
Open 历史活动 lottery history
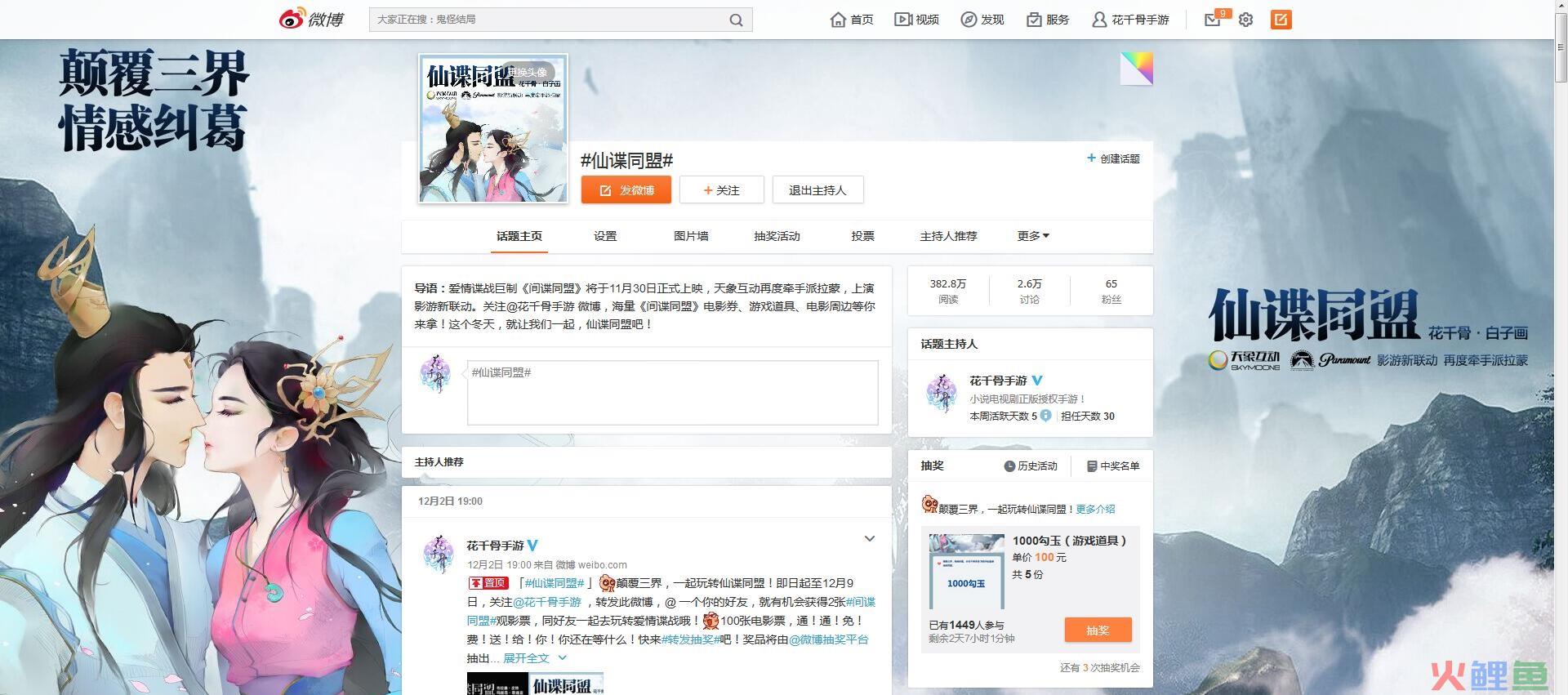[x=1031, y=466]
